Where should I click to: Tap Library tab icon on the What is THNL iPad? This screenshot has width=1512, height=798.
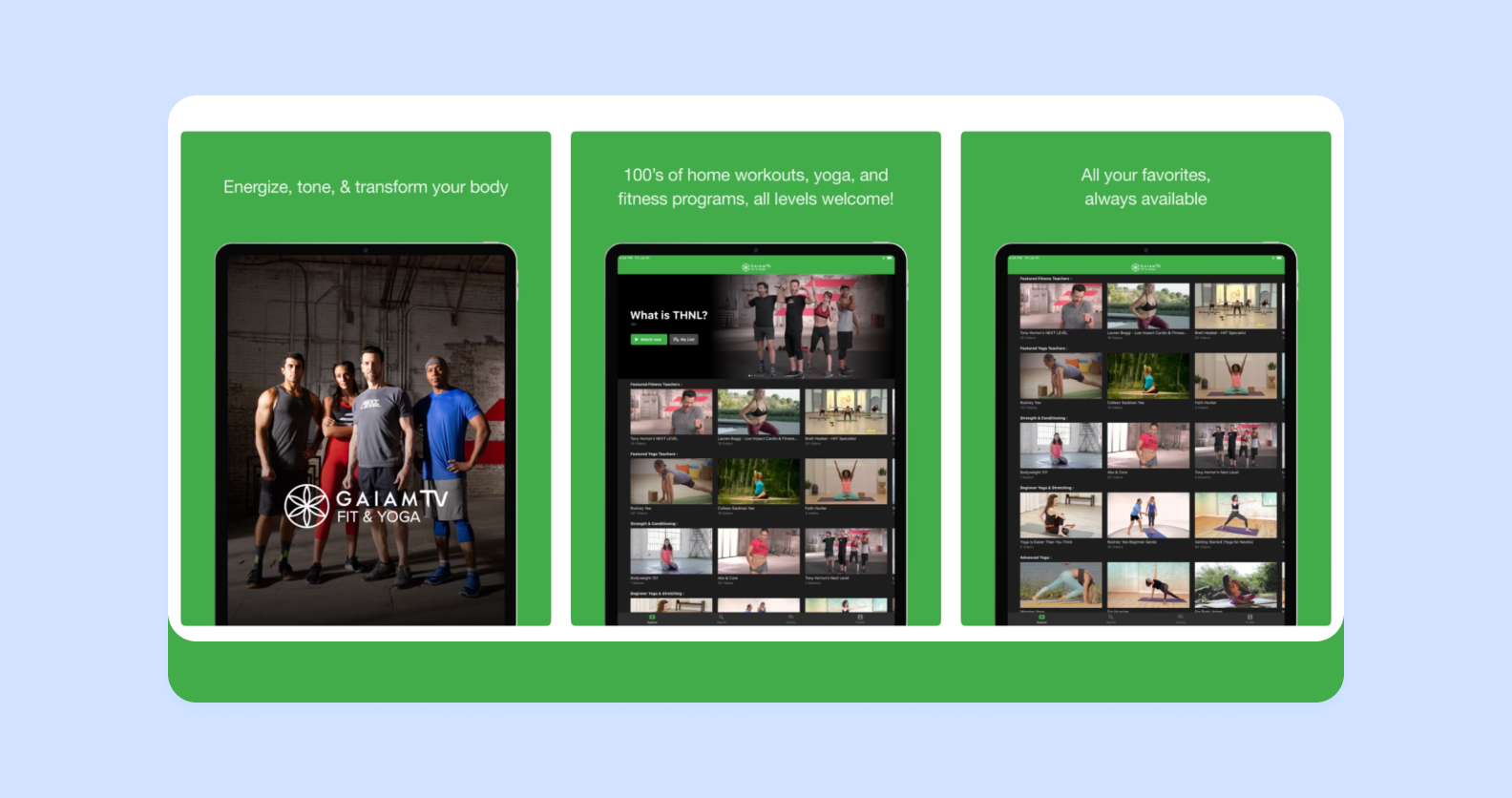tap(790, 619)
